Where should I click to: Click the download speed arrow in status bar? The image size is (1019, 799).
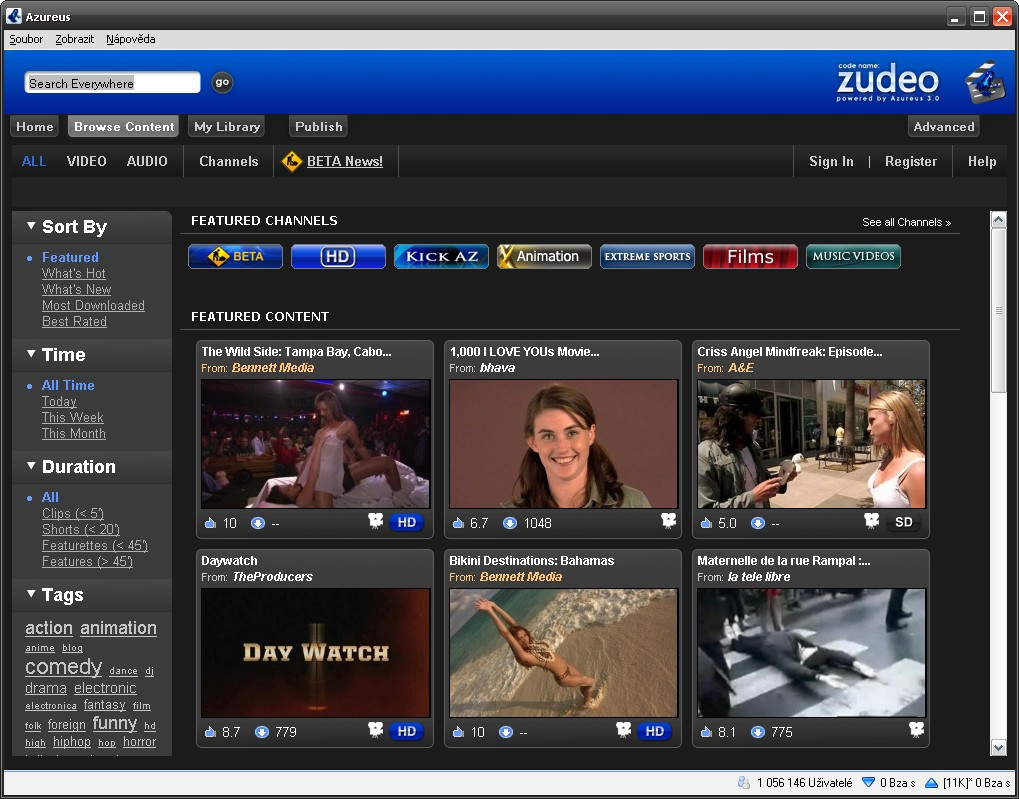coord(868,782)
